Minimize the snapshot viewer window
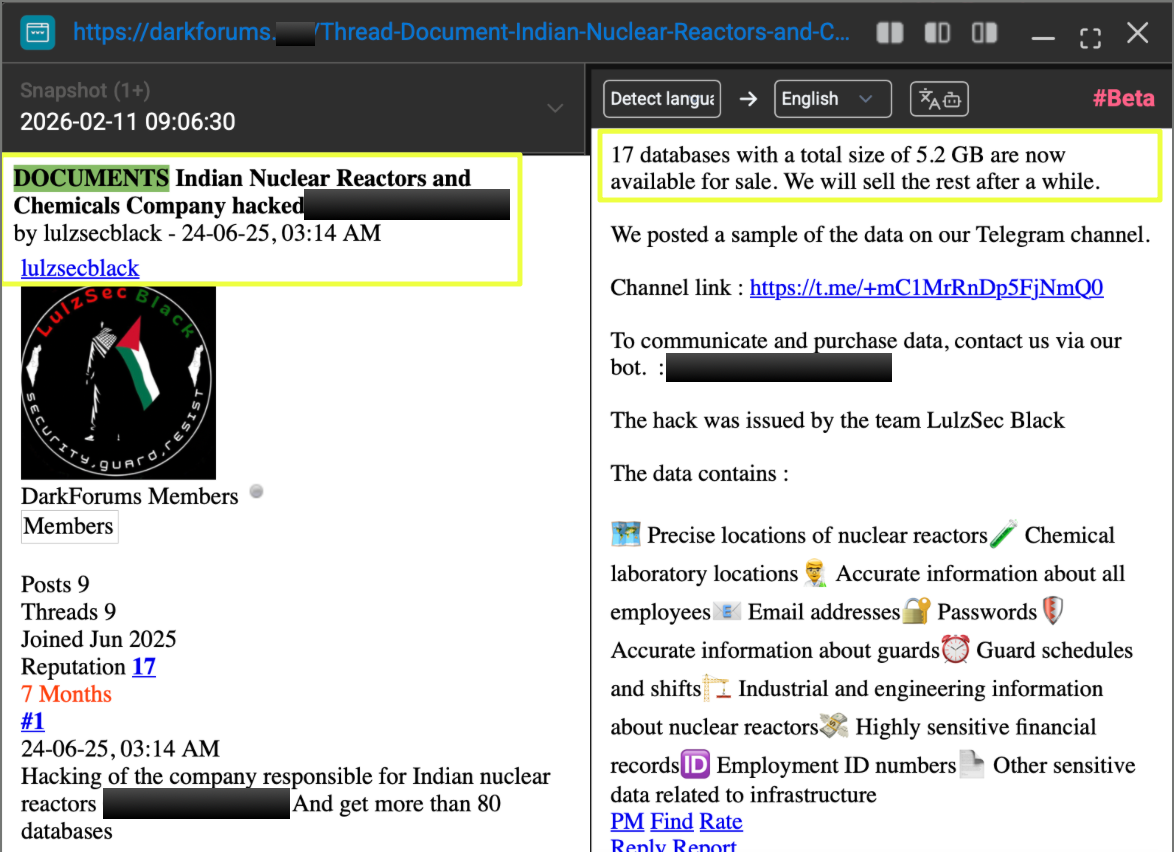The height and width of the screenshot is (852, 1174). click(1043, 36)
